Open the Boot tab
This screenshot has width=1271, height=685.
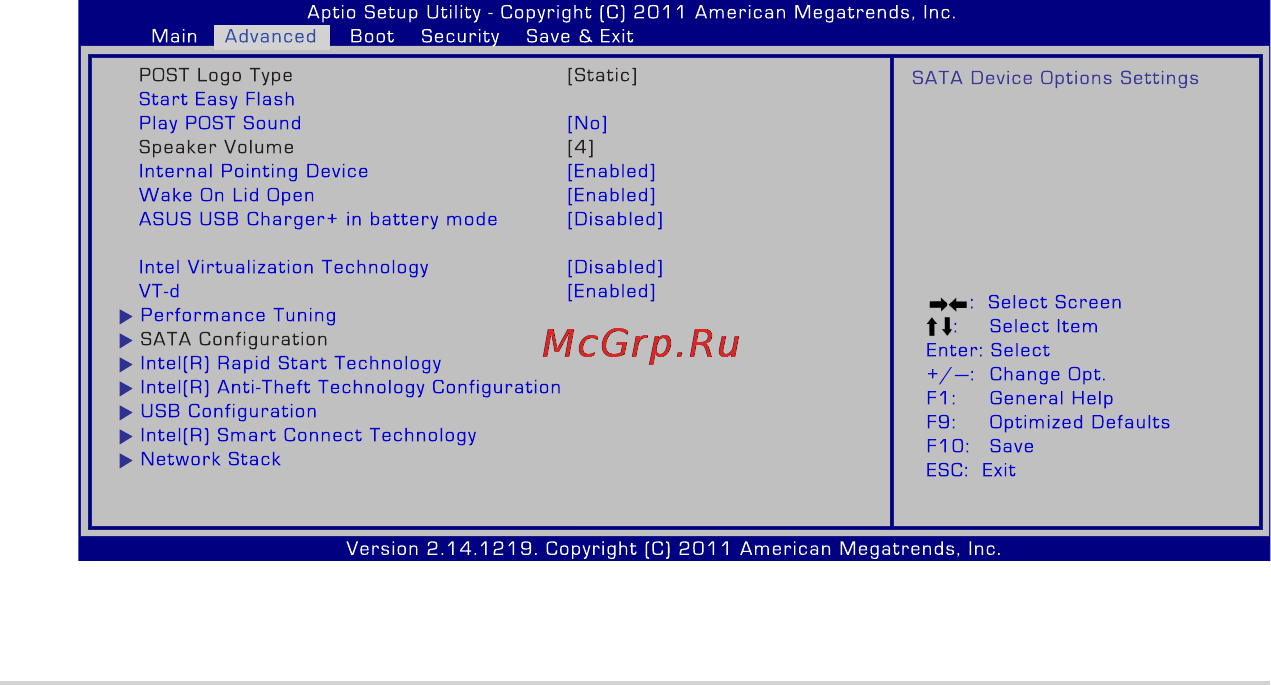click(372, 36)
